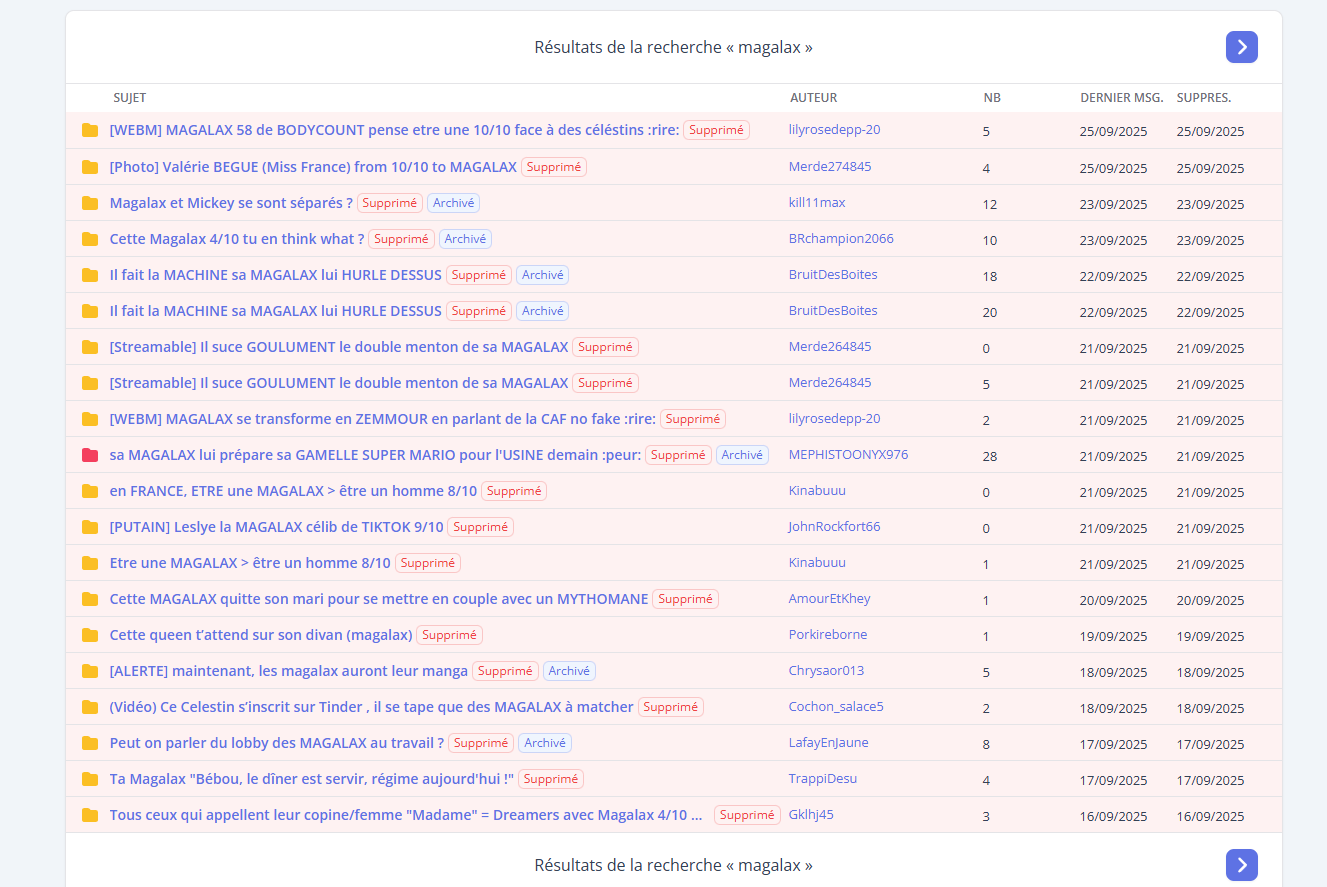Open topic "Magalax et Mickey se sont séparés ?"
The height and width of the screenshot is (887, 1327).
tap(231, 203)
